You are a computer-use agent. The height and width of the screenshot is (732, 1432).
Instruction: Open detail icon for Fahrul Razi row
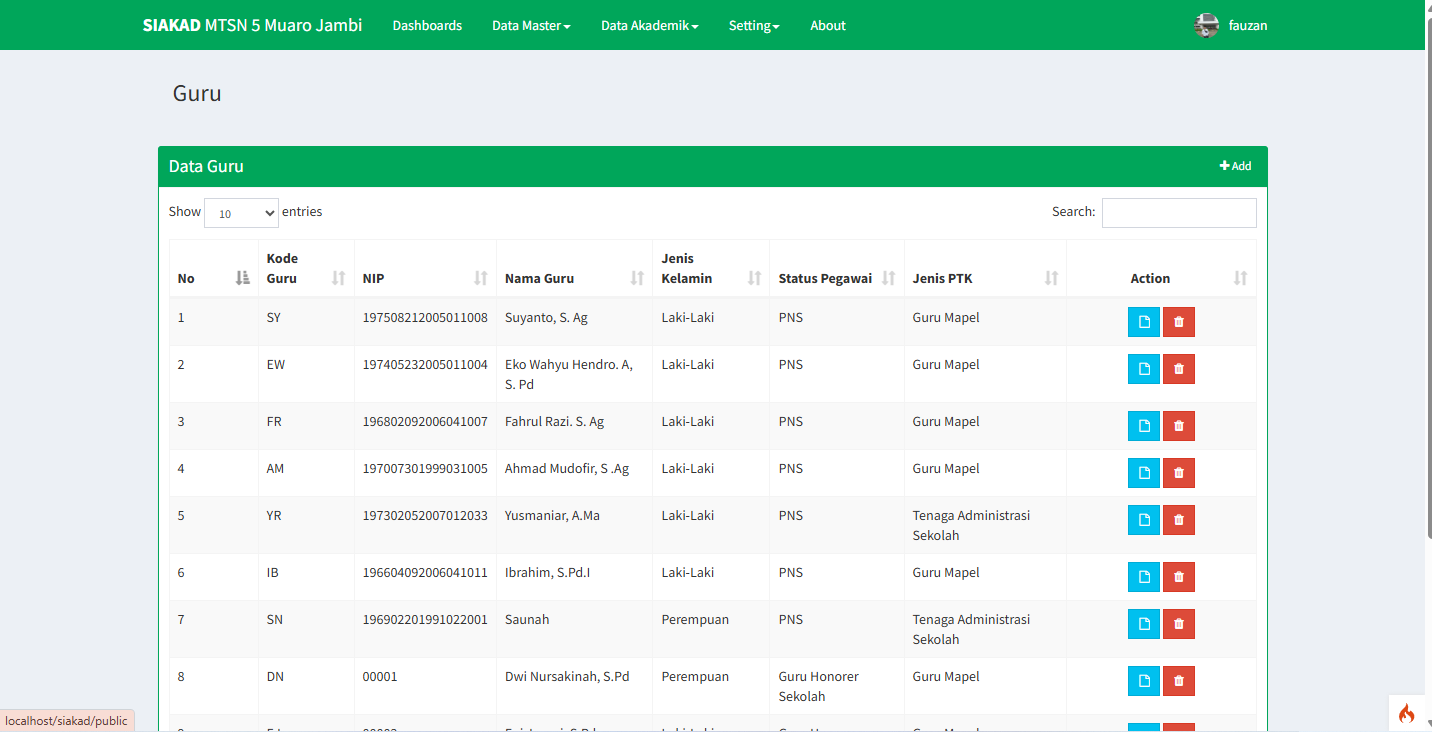[x=1143, y=426]
